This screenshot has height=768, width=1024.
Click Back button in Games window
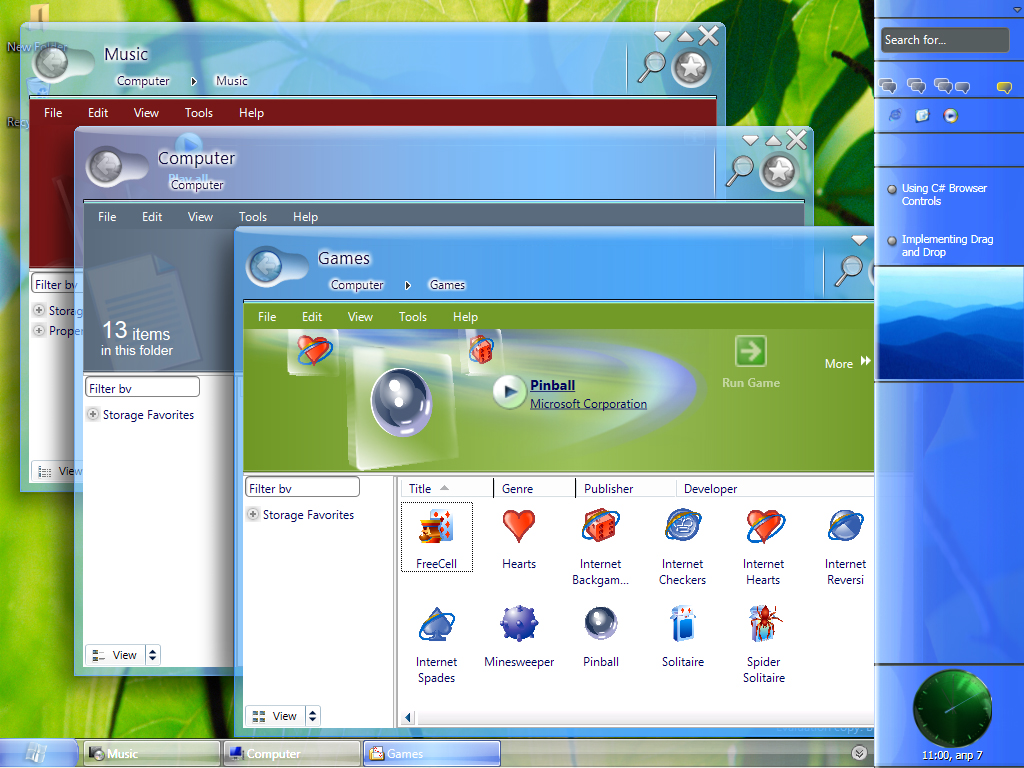266,266
